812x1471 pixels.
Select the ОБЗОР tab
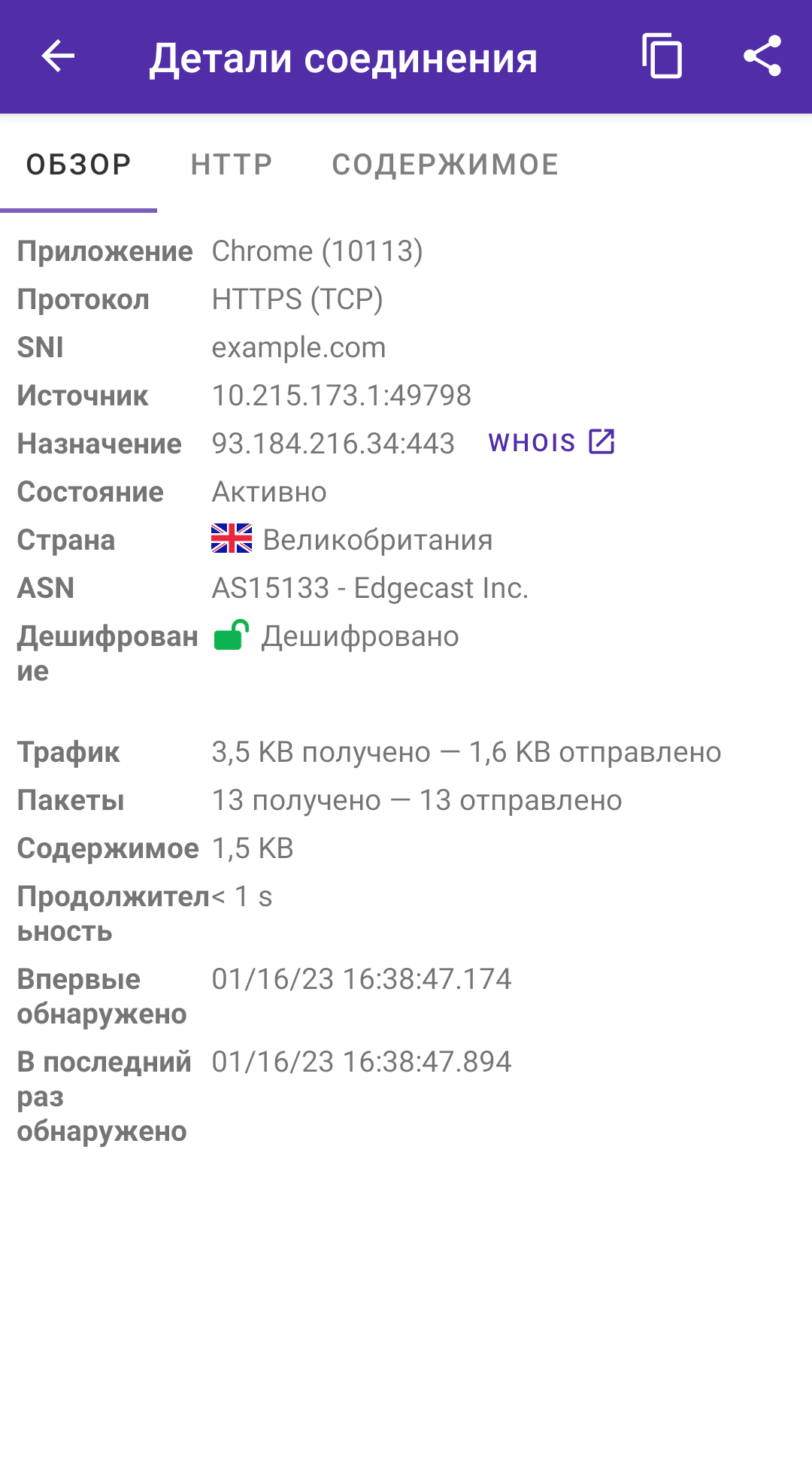[79, 165]
